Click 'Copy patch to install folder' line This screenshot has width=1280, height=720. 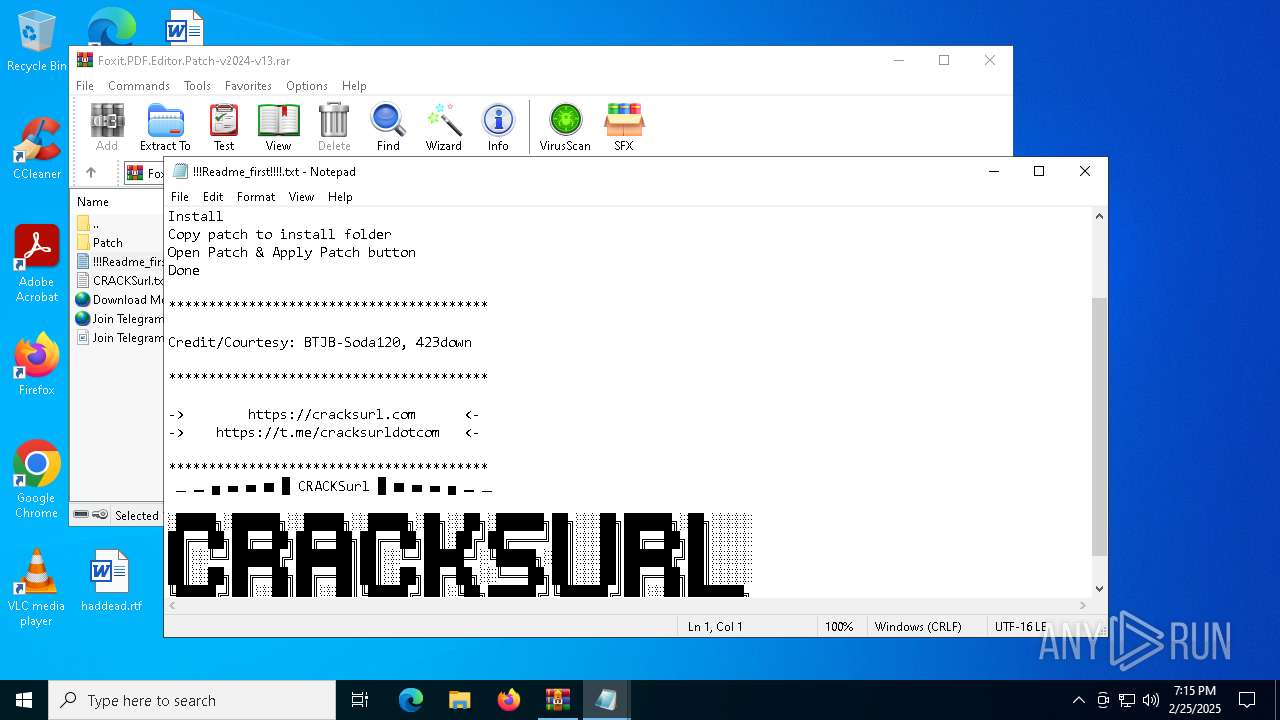[x=280, y=234]
